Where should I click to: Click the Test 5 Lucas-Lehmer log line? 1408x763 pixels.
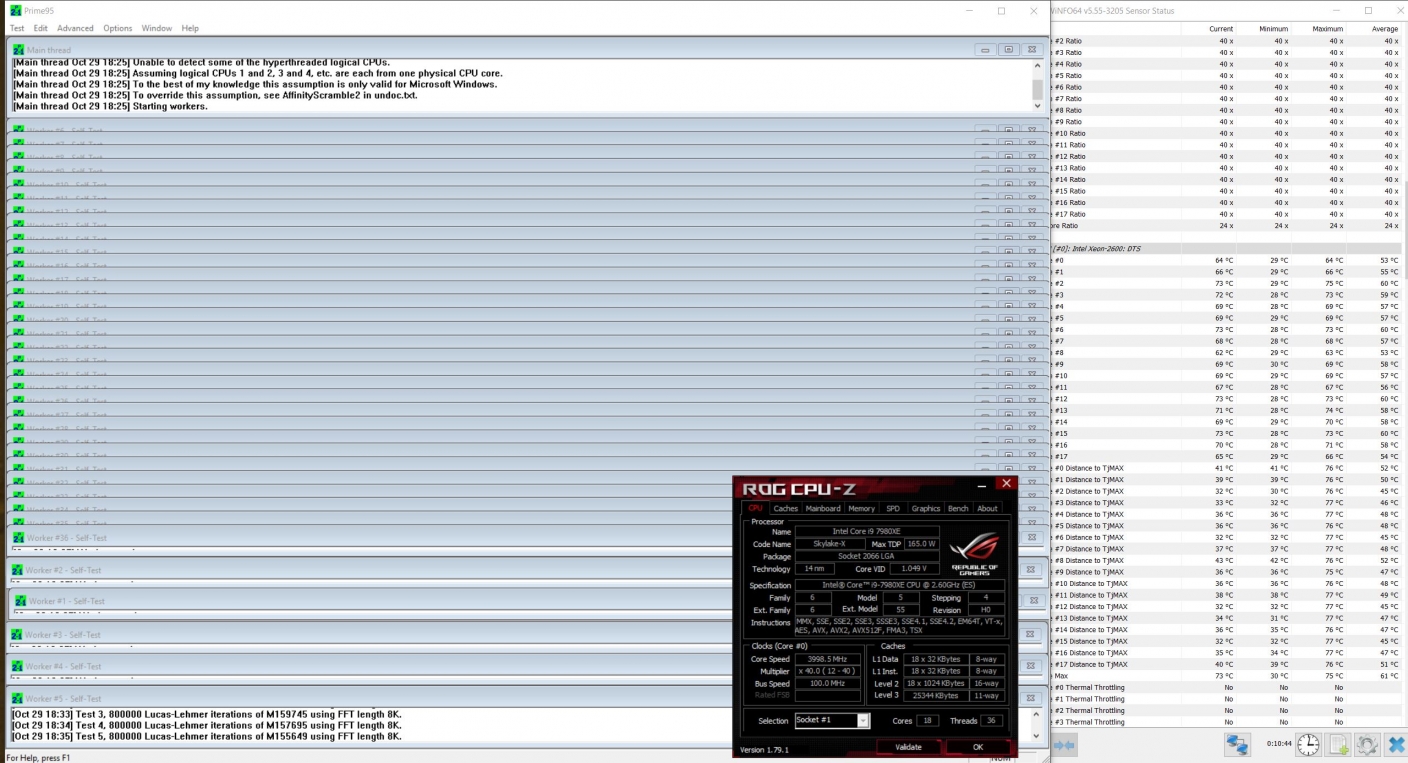pyautogui.click(x=207, y=736)
